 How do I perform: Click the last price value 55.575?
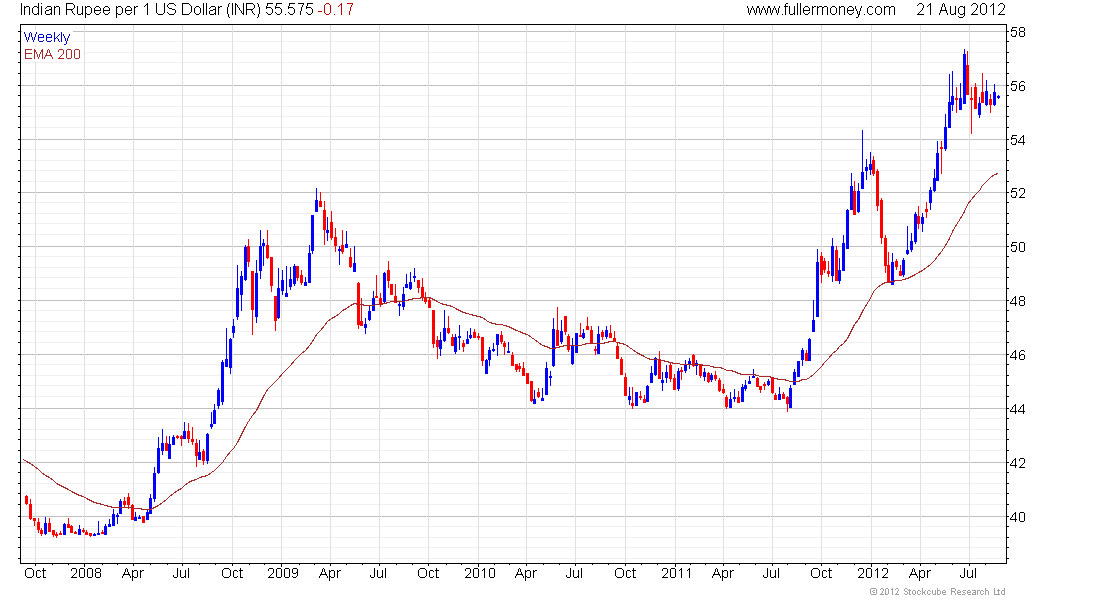(289, 10)
